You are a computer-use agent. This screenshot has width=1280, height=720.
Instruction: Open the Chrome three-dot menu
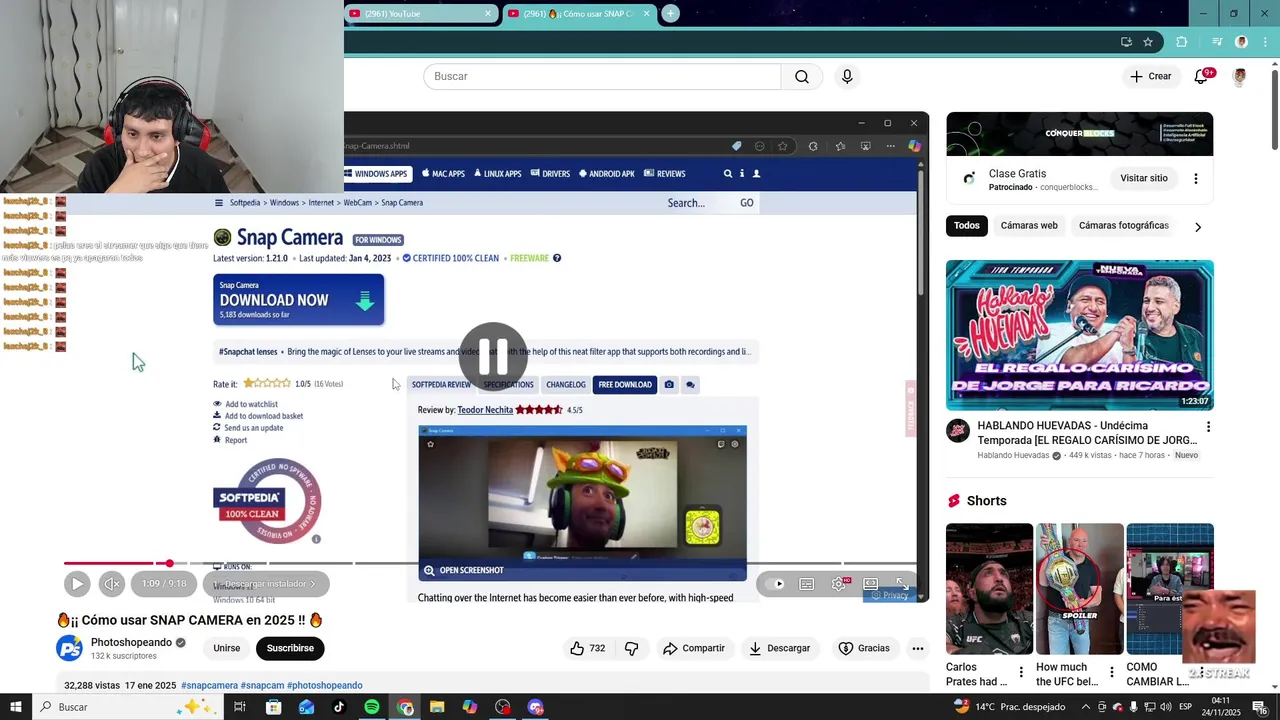[1265, 42]
